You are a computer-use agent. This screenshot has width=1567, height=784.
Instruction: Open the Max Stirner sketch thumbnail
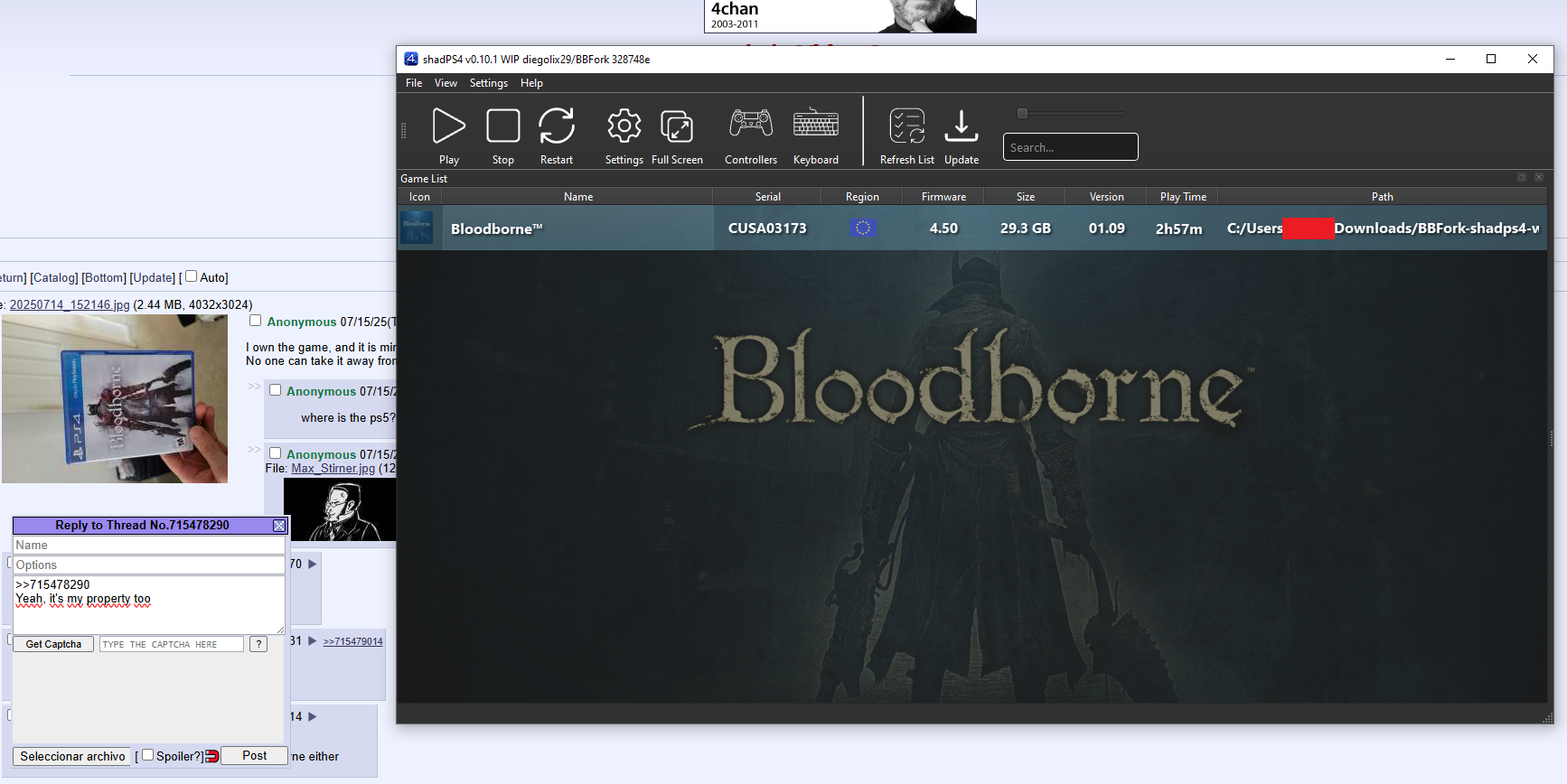click(340, 509)
